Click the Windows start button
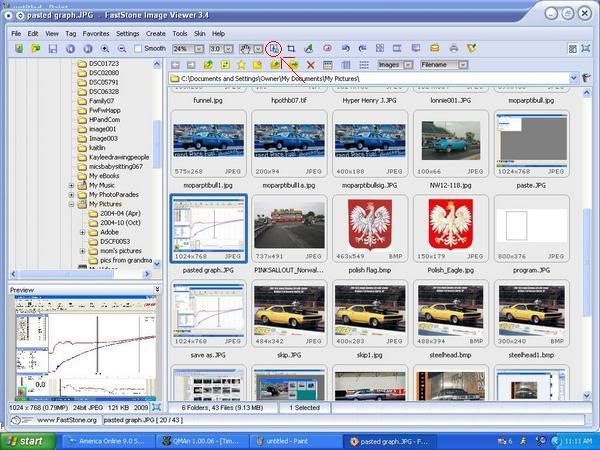The height and width of the screenshot is (450, 600). click(x=28, y=441)
